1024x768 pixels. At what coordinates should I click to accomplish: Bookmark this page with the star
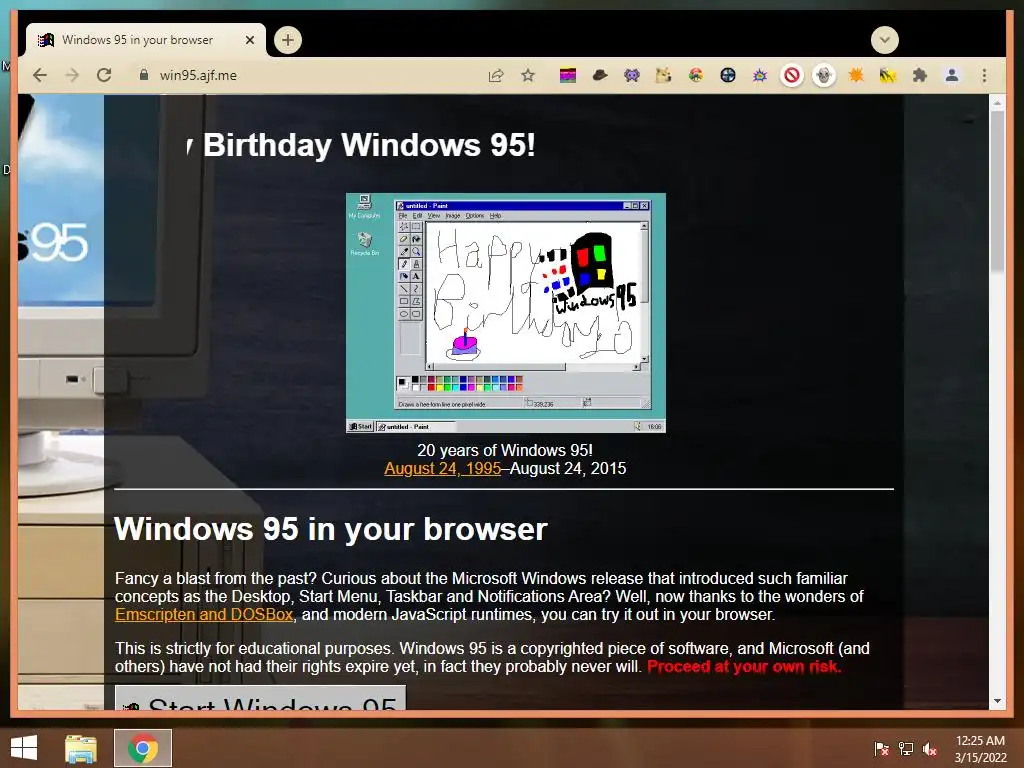(528, 75)
